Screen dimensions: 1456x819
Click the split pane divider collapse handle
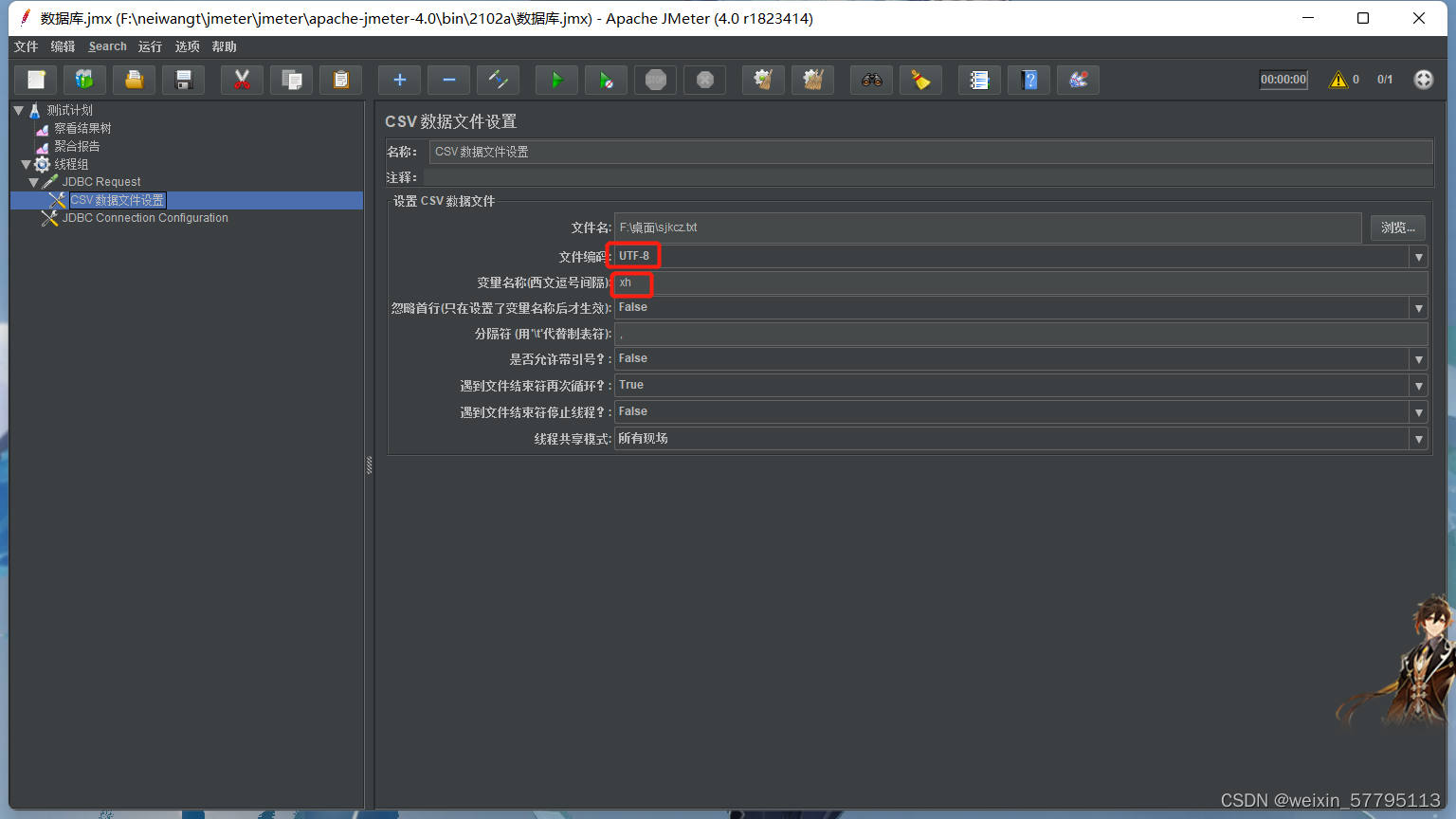pos(369,464)
